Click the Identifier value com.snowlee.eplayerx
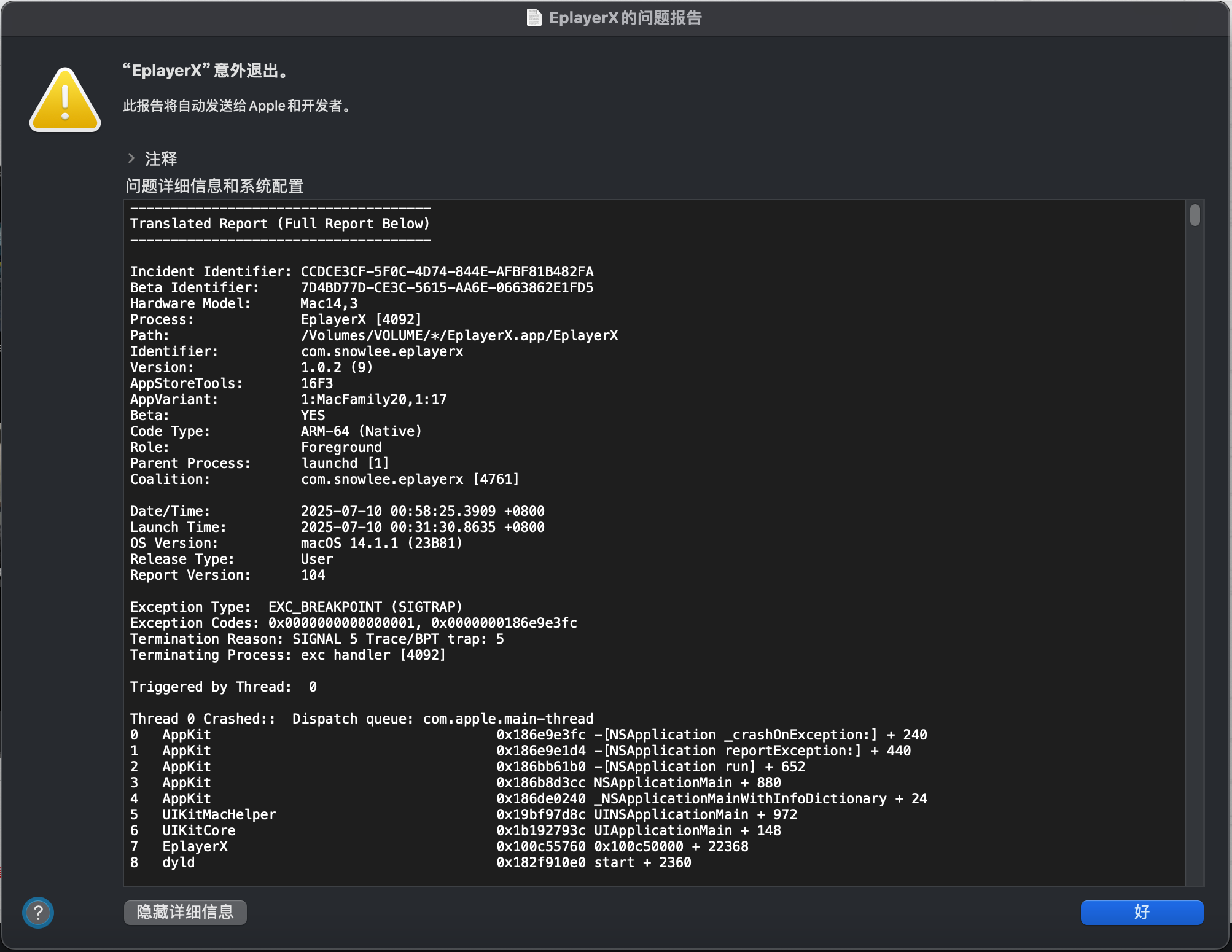Viewport: 1232px width, 952px height. coord(382,351)
